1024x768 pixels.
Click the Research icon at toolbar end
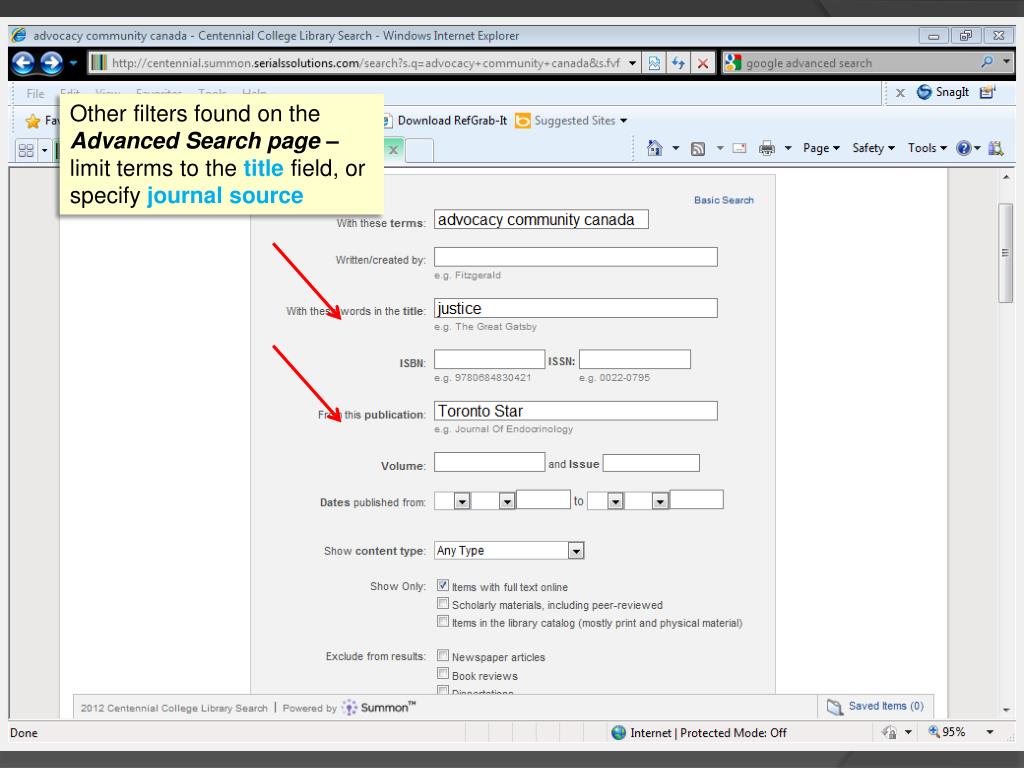[995, 148]
